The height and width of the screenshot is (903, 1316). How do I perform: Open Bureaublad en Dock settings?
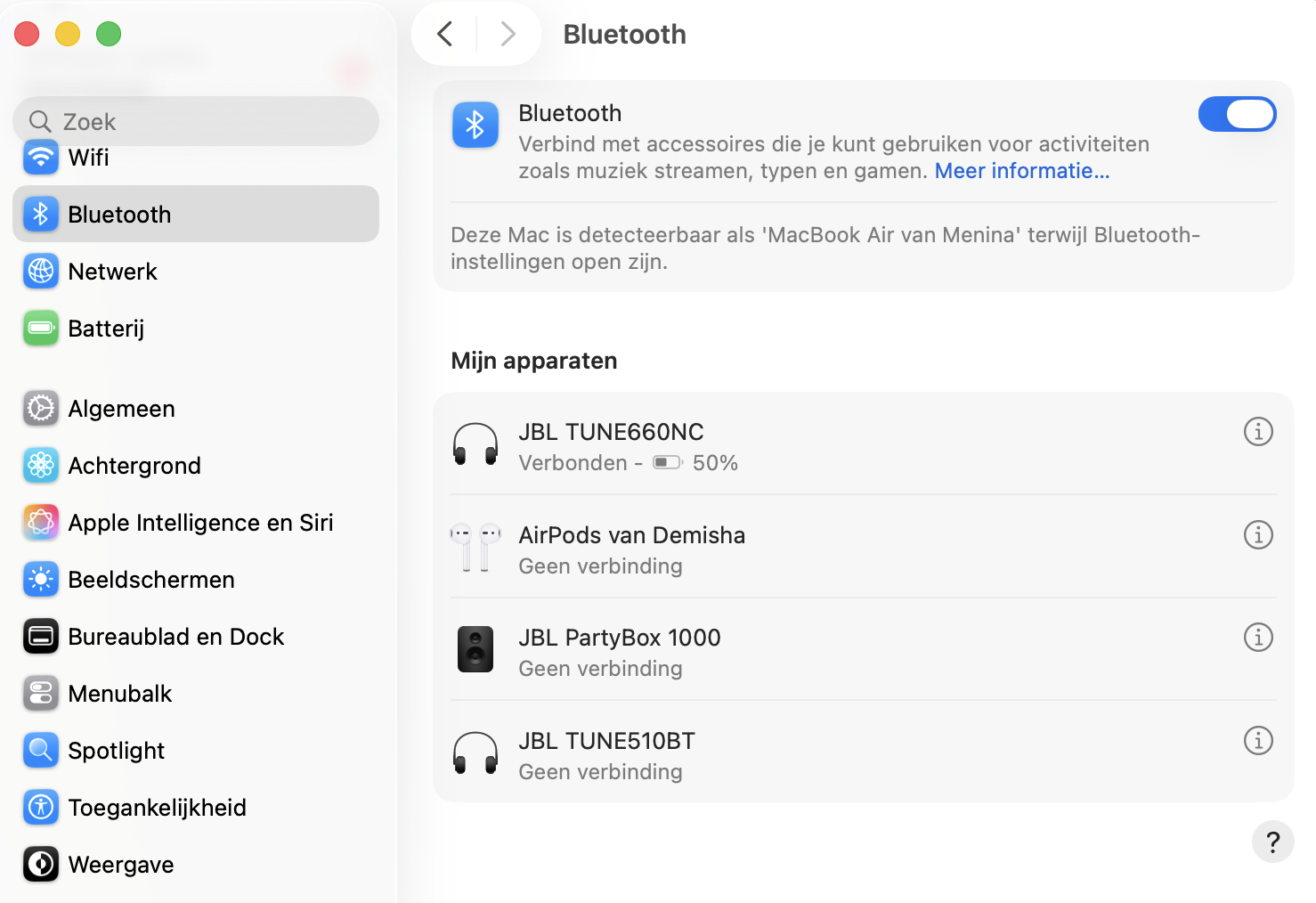point(40,636)
